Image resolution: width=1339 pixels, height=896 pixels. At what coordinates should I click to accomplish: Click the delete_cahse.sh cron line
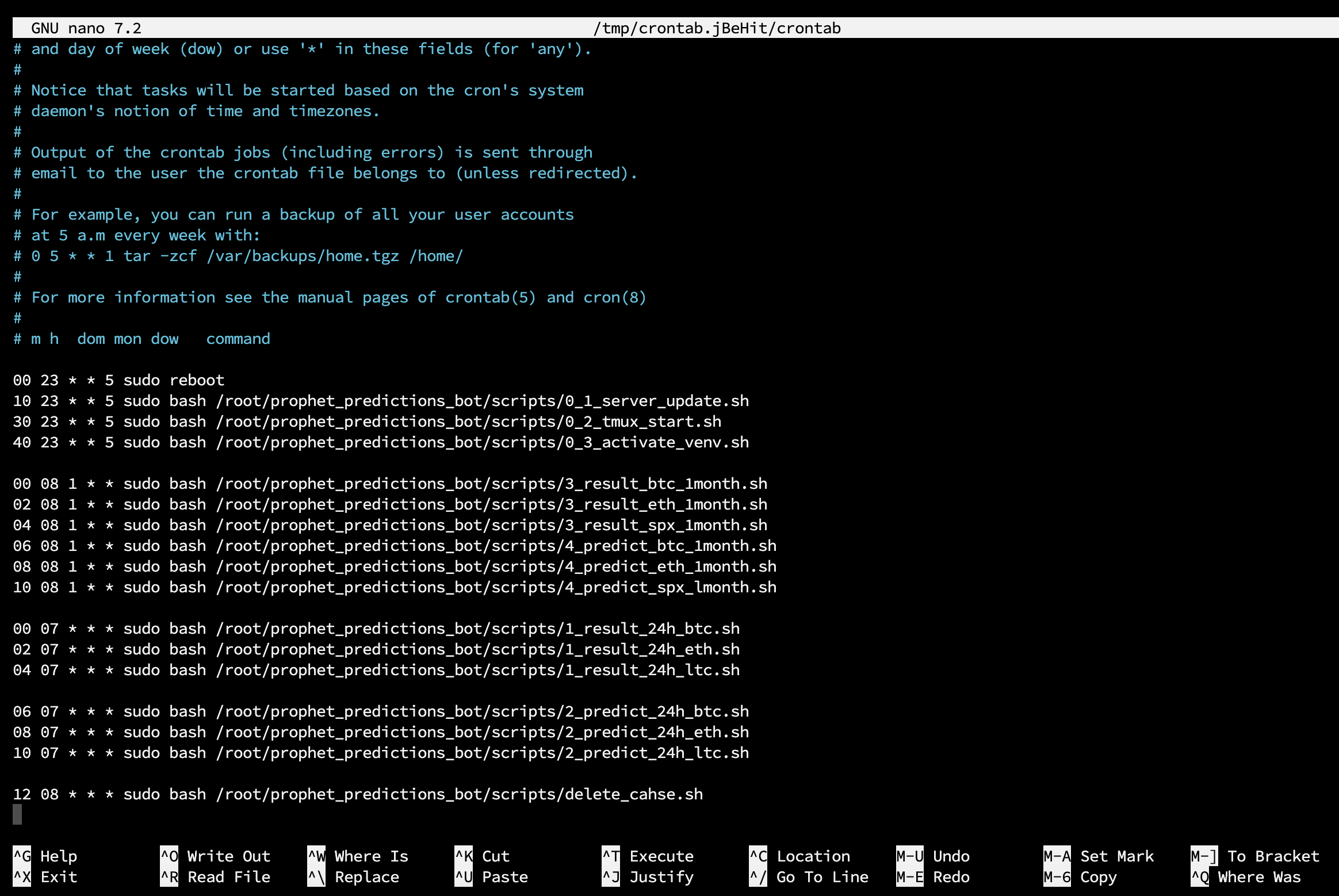358,794
